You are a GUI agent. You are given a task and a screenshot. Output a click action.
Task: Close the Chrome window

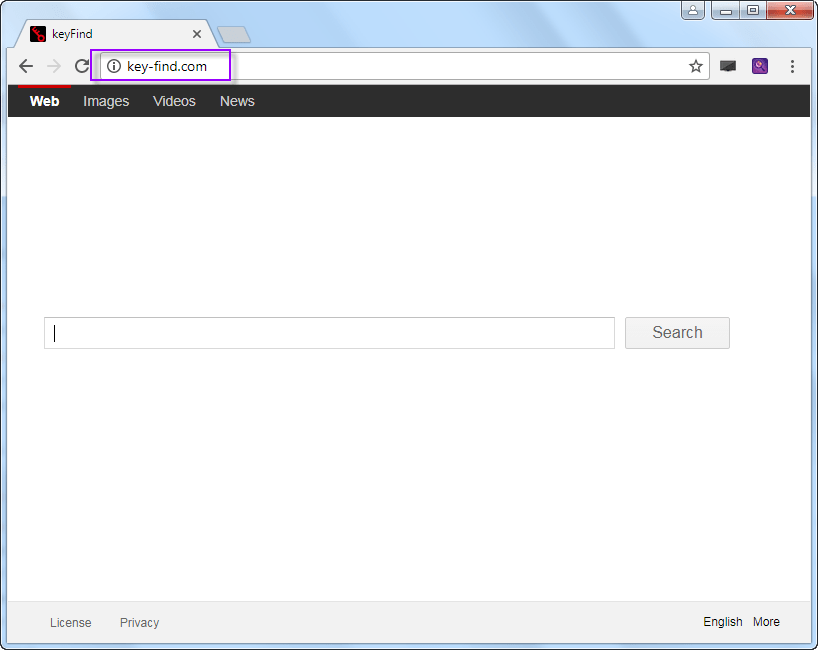tap(790, 10)
